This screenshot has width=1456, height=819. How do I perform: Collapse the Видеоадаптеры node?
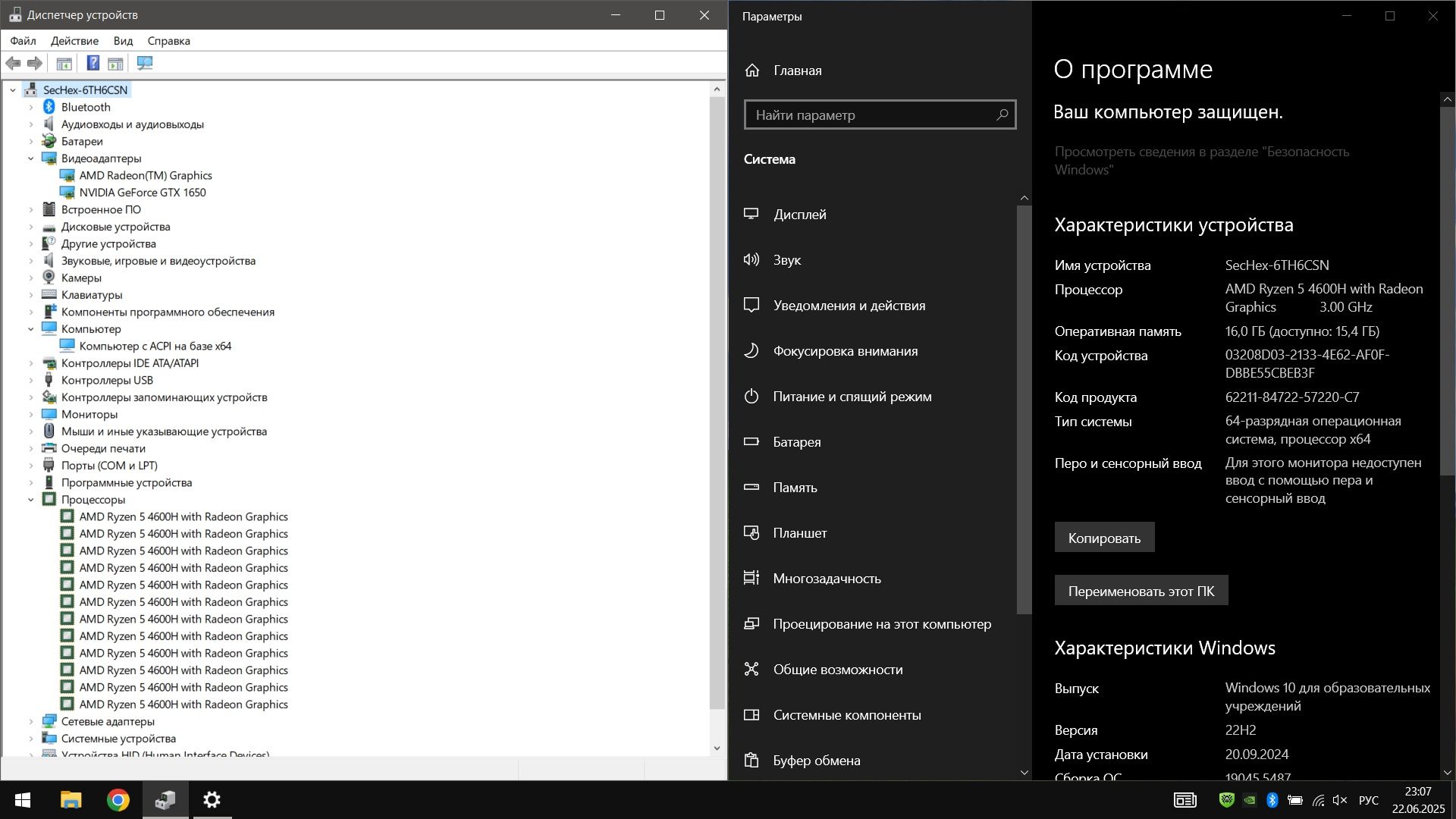coord(31,158)
